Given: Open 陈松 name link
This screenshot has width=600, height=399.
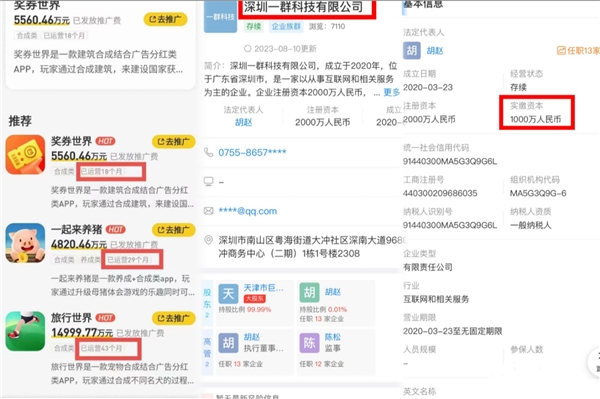Looking at the screenshot, I should (333, 337).
